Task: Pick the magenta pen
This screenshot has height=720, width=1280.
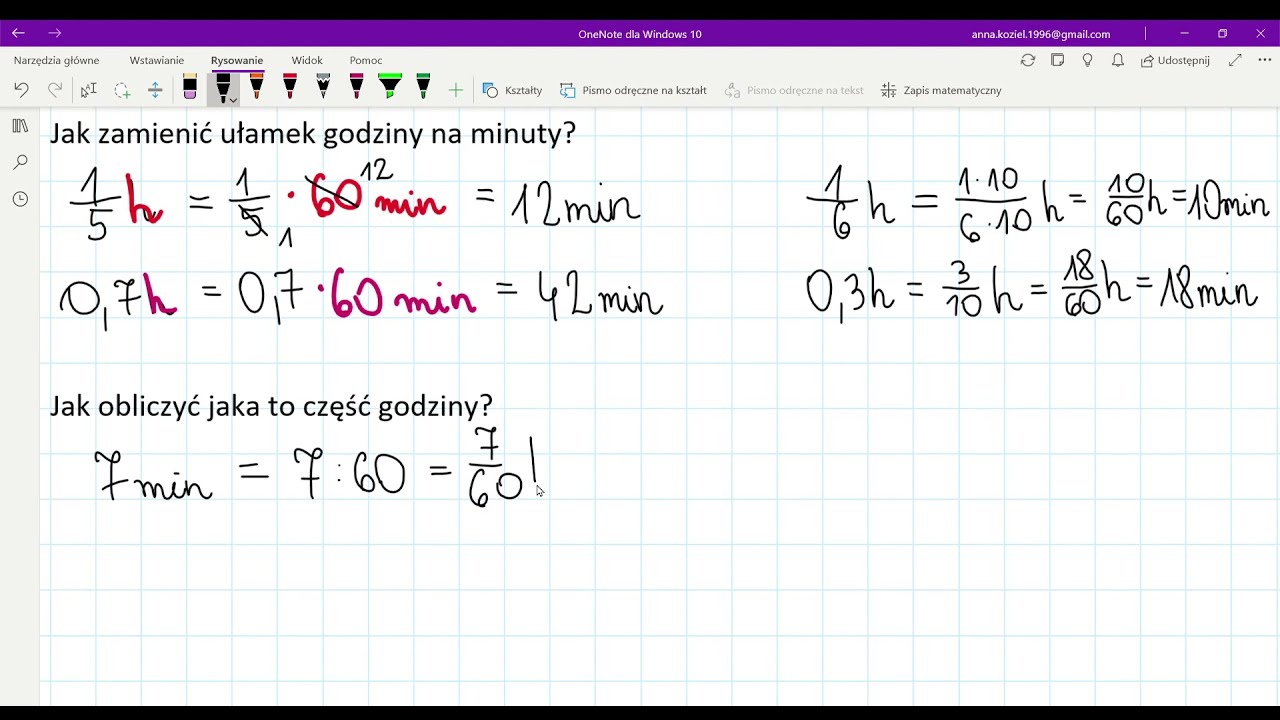Action: pyautogui.click(x=357, y=87)
